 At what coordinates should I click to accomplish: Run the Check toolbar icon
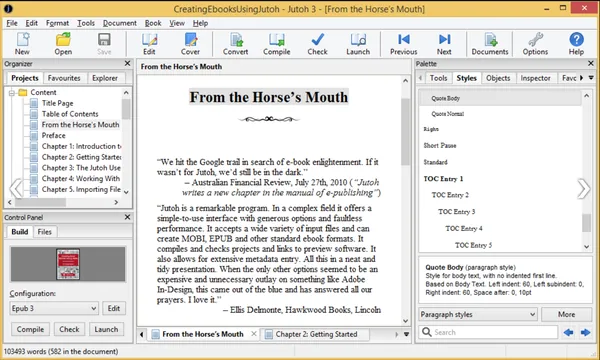click(317, 44)
